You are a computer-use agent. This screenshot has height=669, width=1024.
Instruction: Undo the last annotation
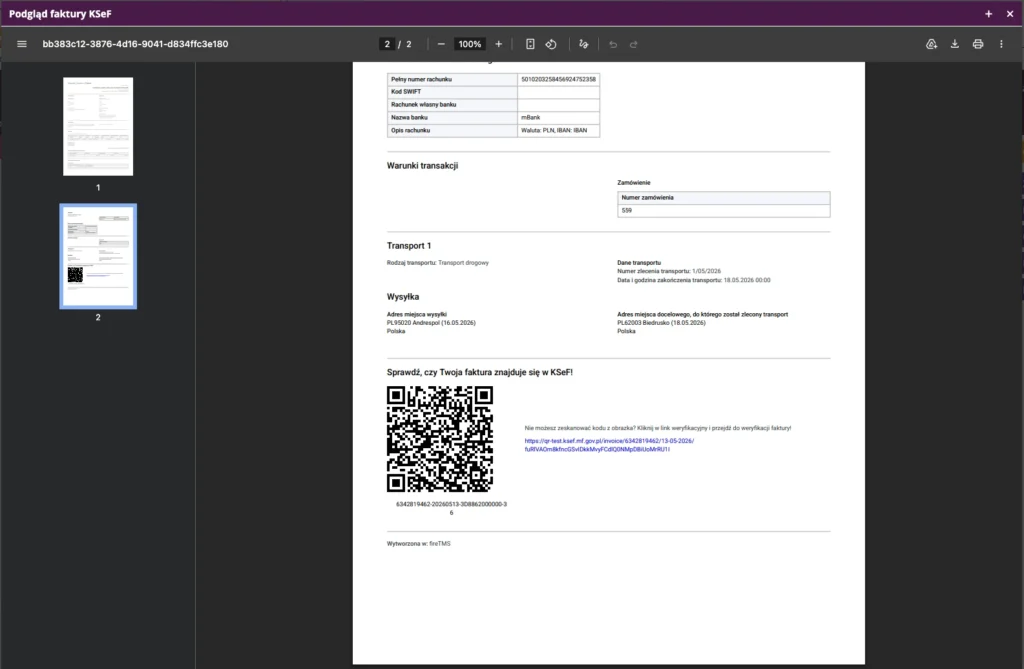(613, 44)
